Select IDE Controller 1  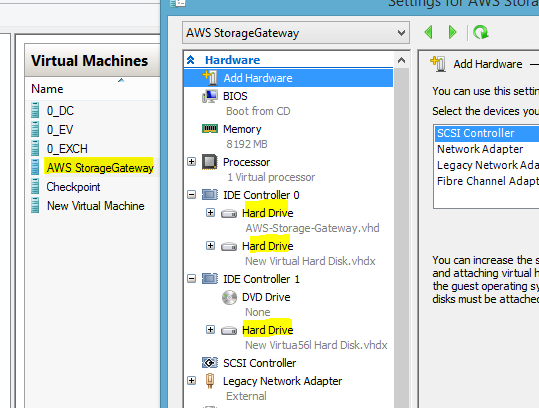tap(261, 279)
